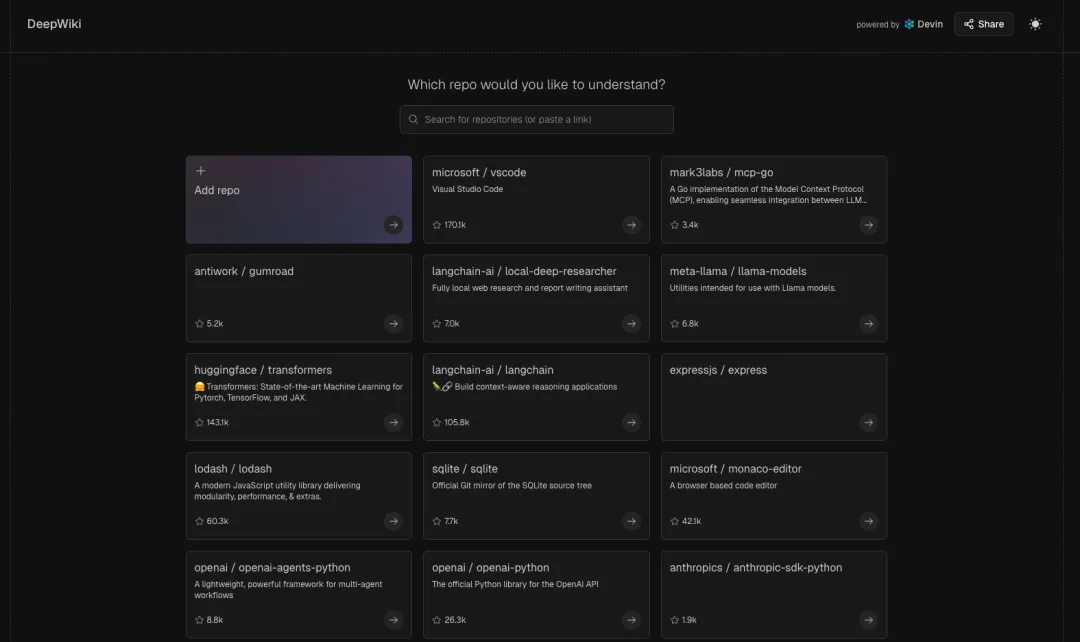This screenshot has width=1080, height=642.
Task: Open huggingface / transformers title
Action: 263,370
